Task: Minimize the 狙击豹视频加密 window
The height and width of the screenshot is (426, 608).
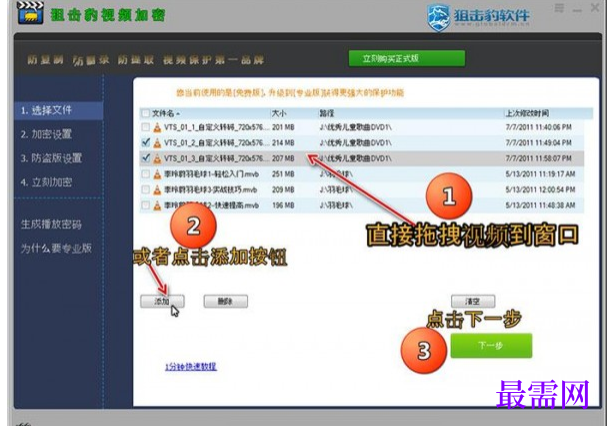Action: point(577,9)
